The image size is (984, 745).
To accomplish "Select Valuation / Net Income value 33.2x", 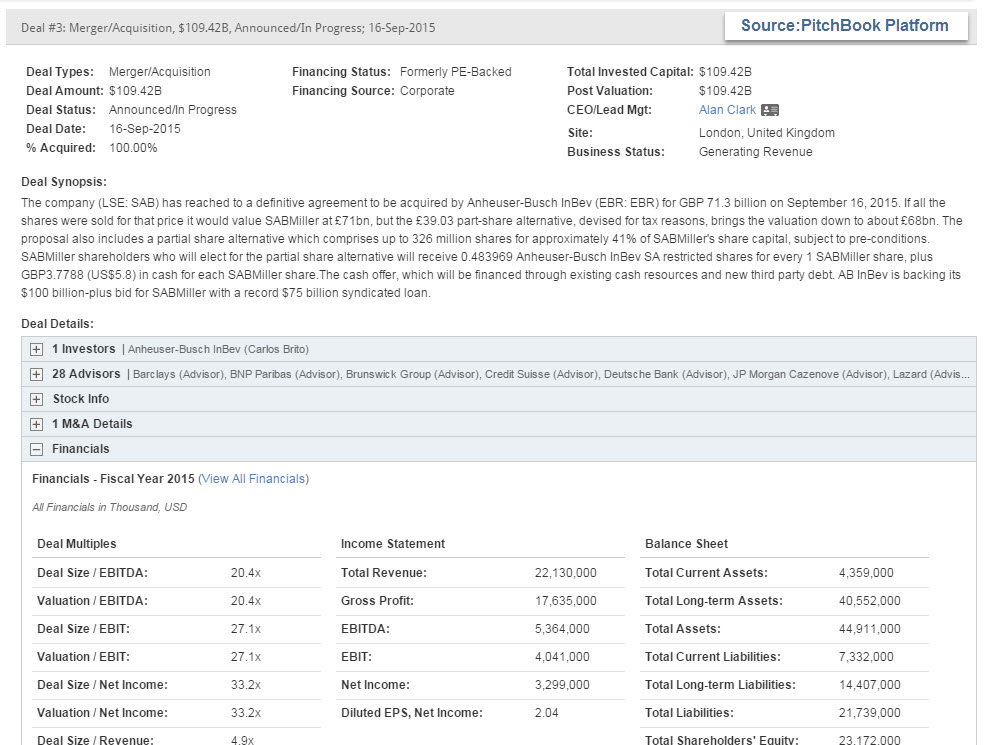I will pos(246,713).
